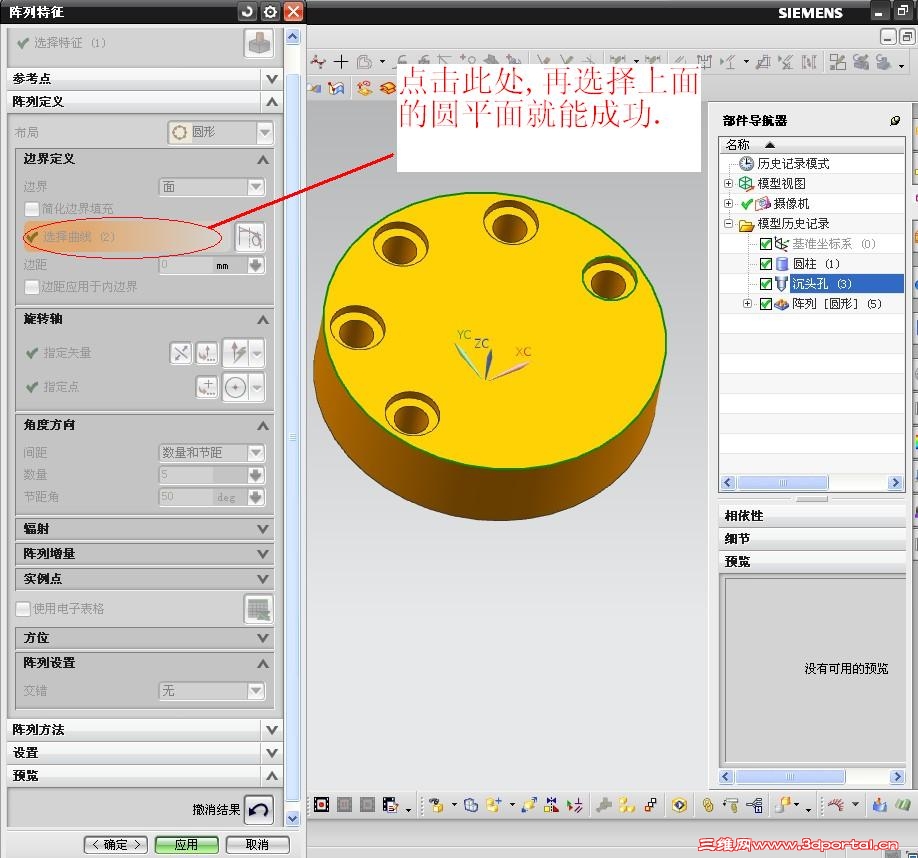Screen dimensions: 918x858
Task: Click the record movie icon in the bottom toolbar
Action: pos(321,805)
